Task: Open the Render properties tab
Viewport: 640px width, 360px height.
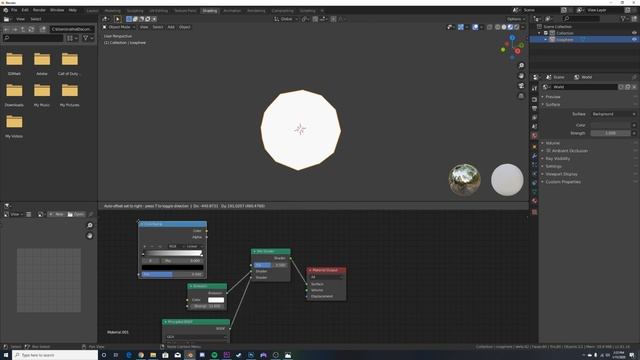Action: point(534,99)
